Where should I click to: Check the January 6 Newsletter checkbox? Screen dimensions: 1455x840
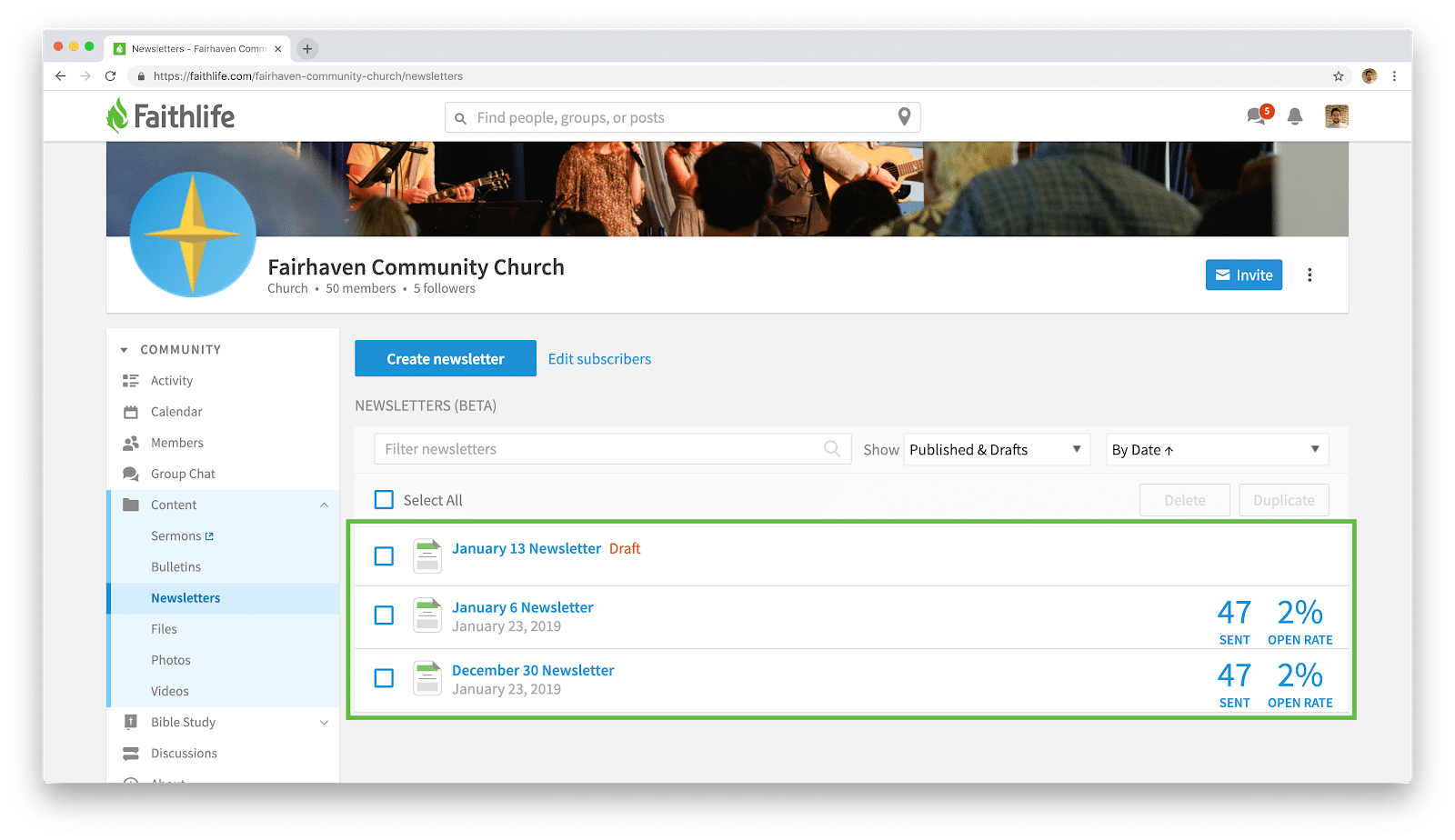click(385, 615)
